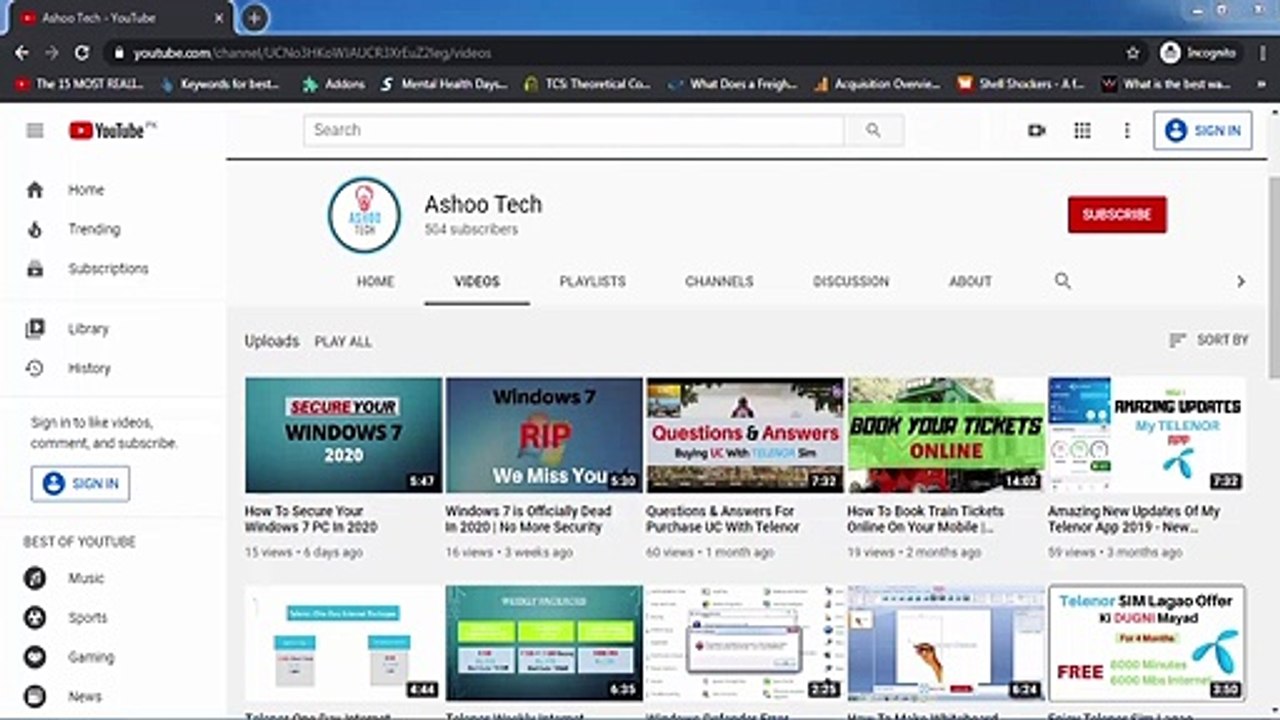The width and height of the screenshot is (1280, 720).
Task: Open 'Mental Health Days...' bookmark
Action: [x=445, y=84]
